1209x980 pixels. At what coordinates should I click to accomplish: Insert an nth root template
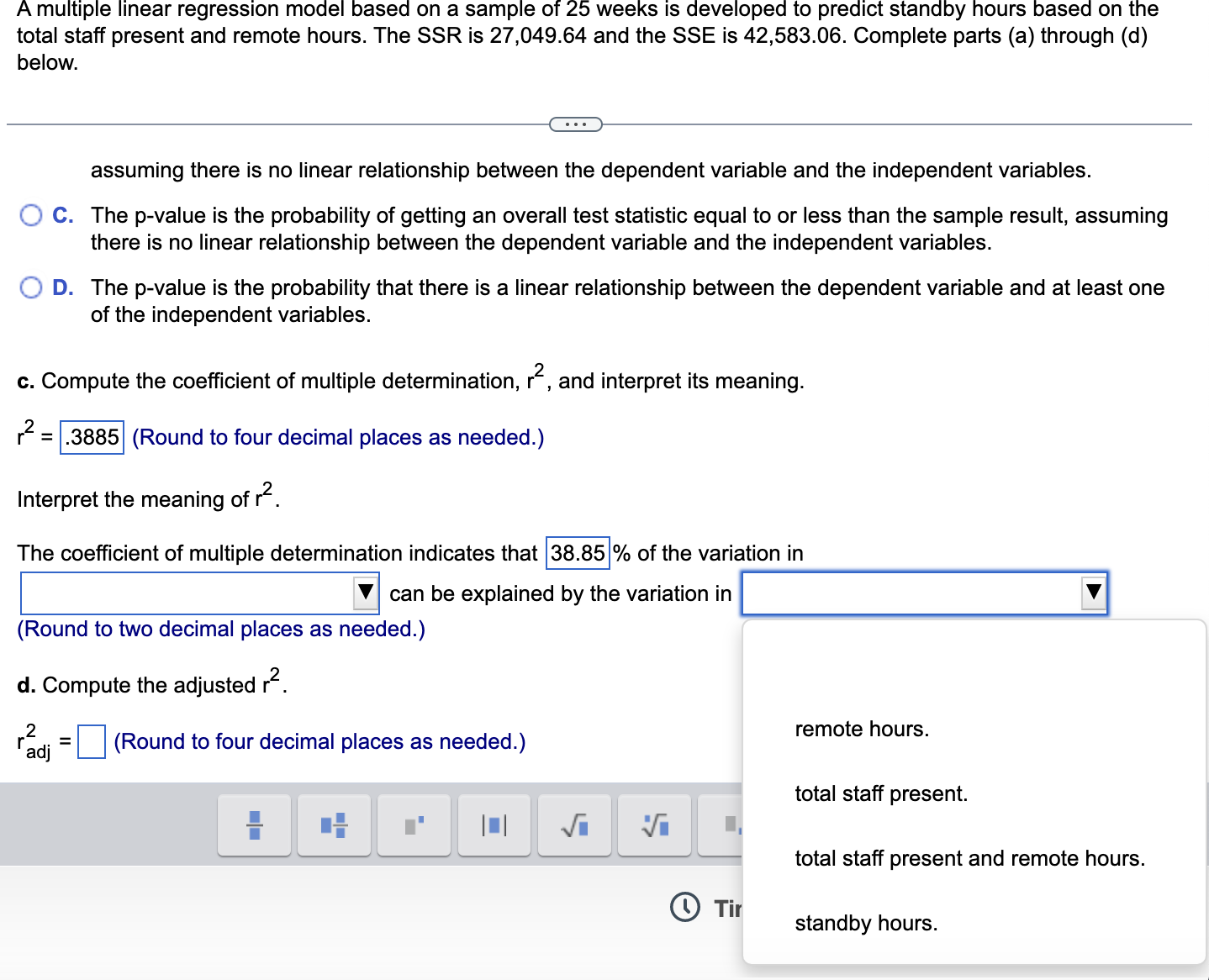point(654,825)
